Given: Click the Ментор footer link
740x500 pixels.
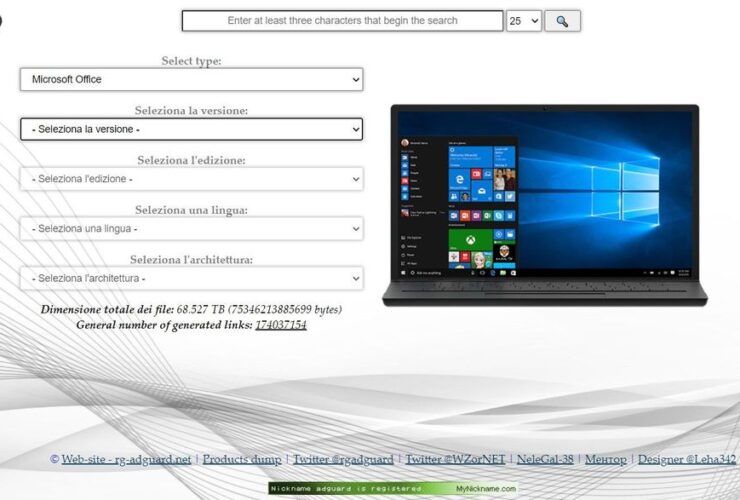Looking at the screenshot, I should pyautogui.click(x=605, y=459).
